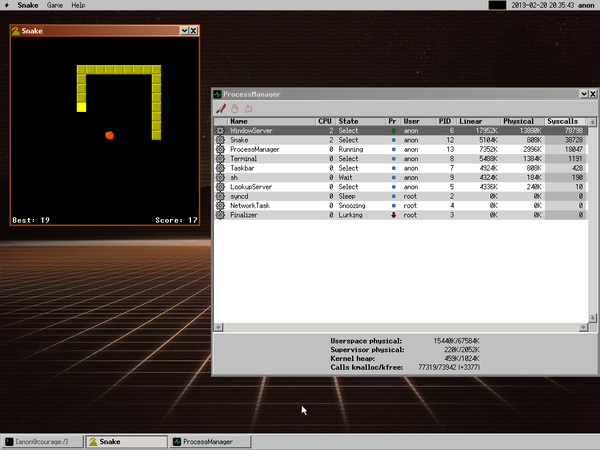Sort processes by User column header
The image size is (600, 450).
[x=418, y=121]
